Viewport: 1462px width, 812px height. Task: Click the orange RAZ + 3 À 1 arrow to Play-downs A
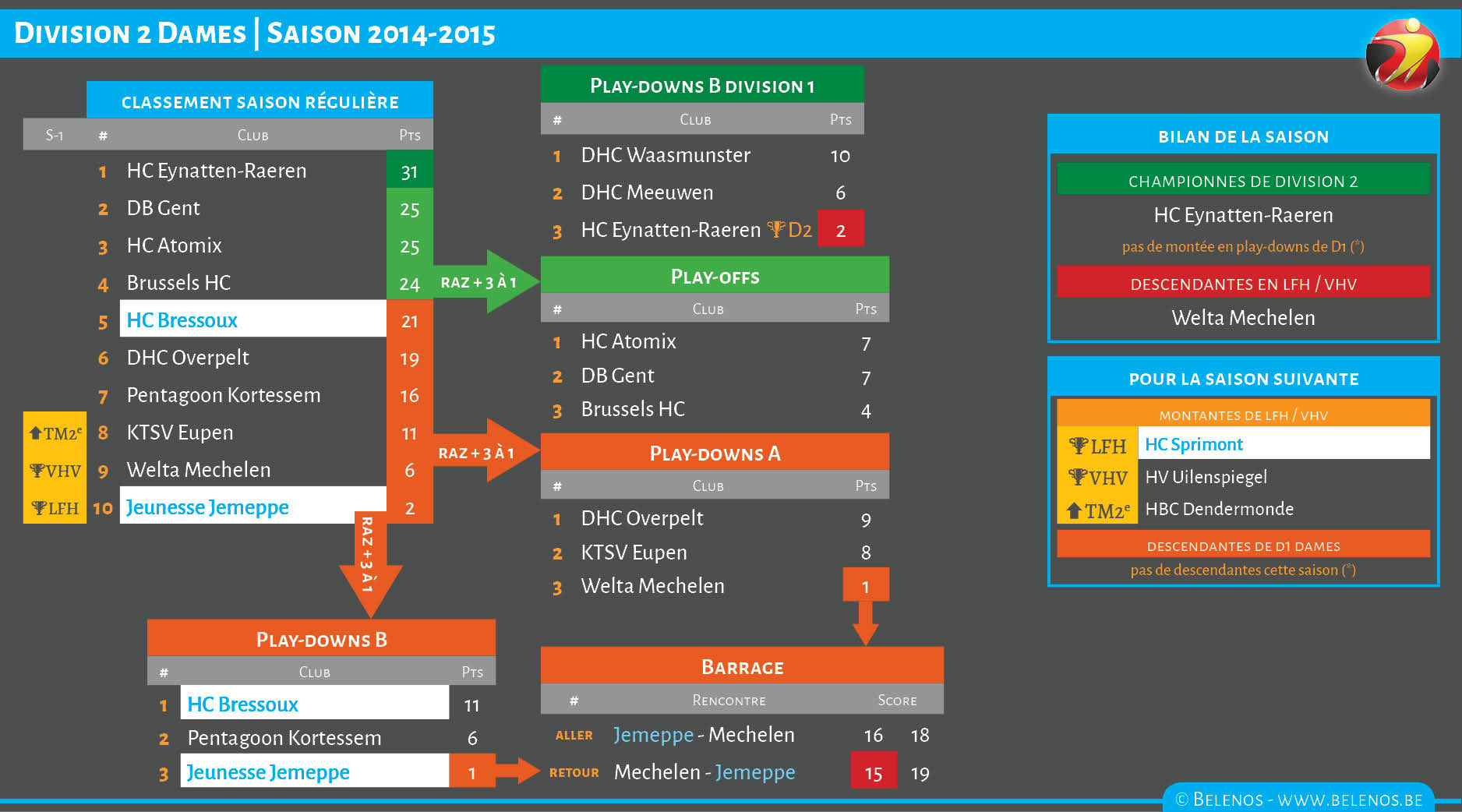(485, 452)
